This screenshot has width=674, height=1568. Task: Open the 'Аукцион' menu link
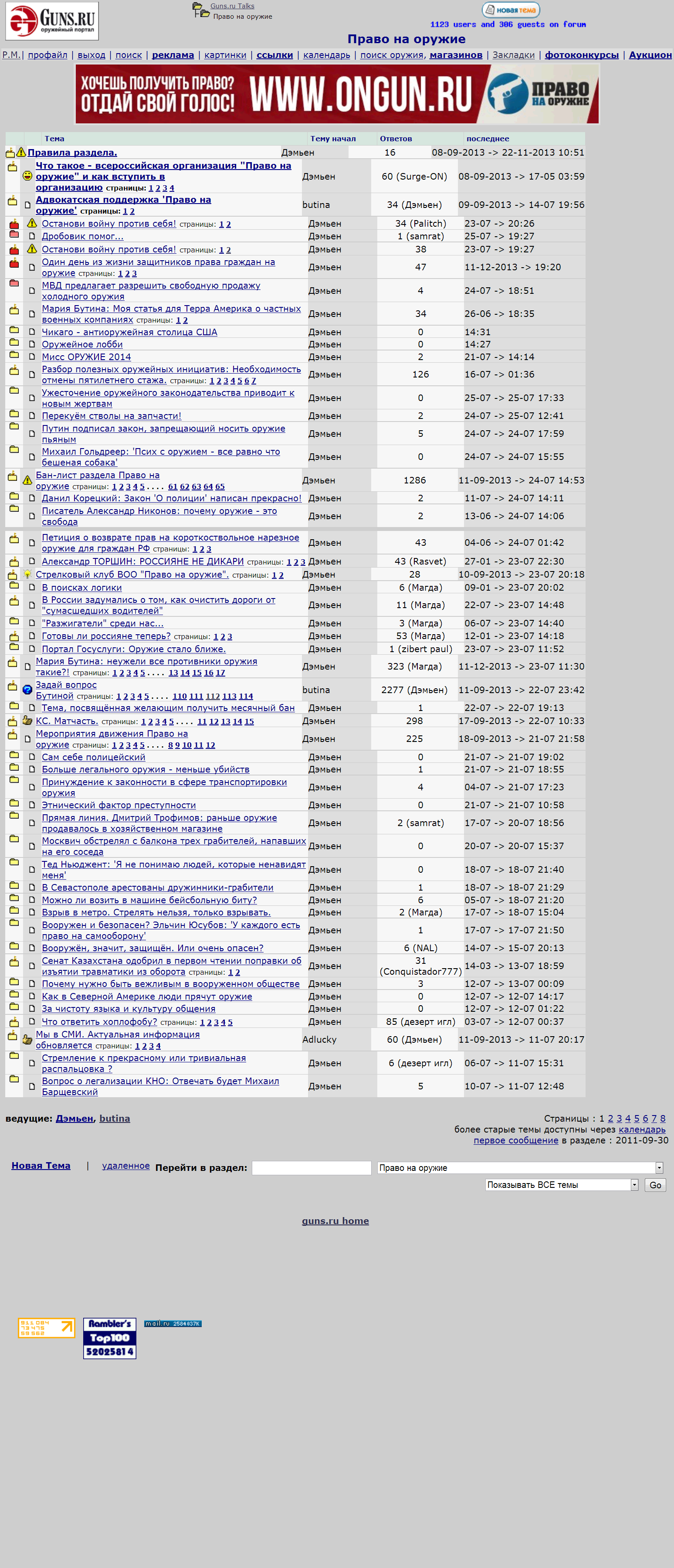[x=650, y=55]
